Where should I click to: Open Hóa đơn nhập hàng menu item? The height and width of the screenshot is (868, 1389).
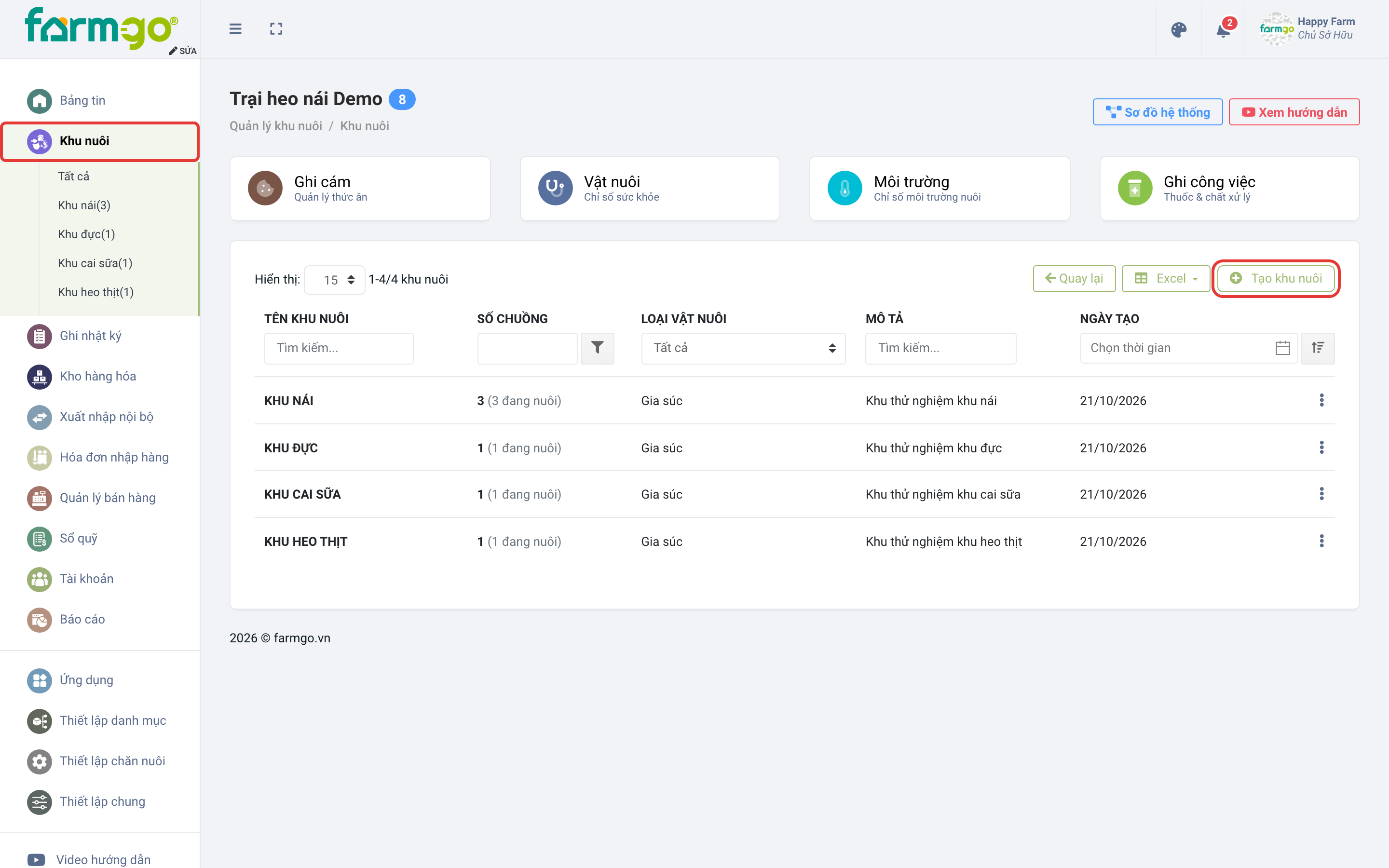point(100,458)
